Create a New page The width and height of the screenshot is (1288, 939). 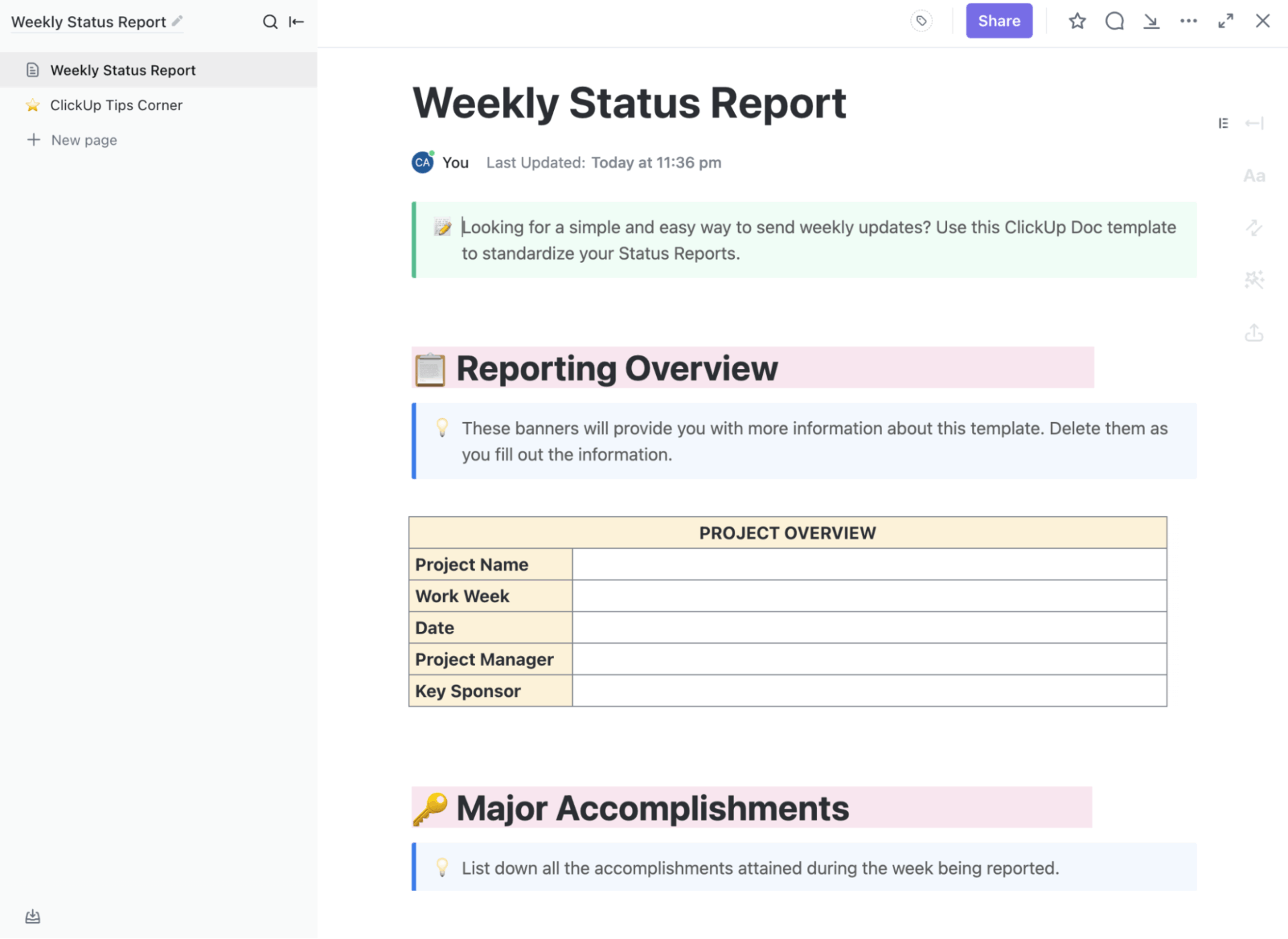pyautogui.click(x=84, y=140)
